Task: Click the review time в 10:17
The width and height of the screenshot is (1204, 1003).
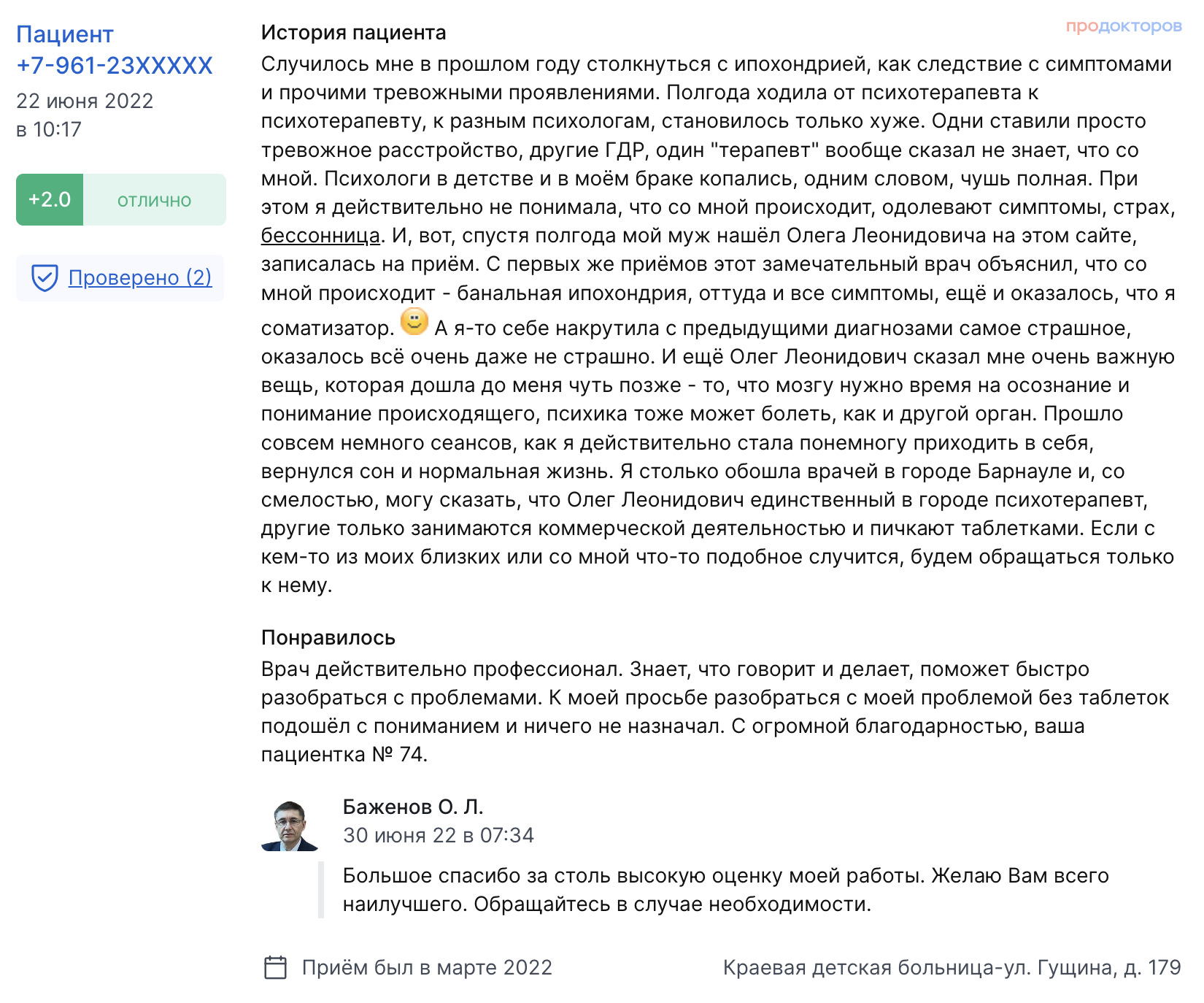Action: (49, 129)
